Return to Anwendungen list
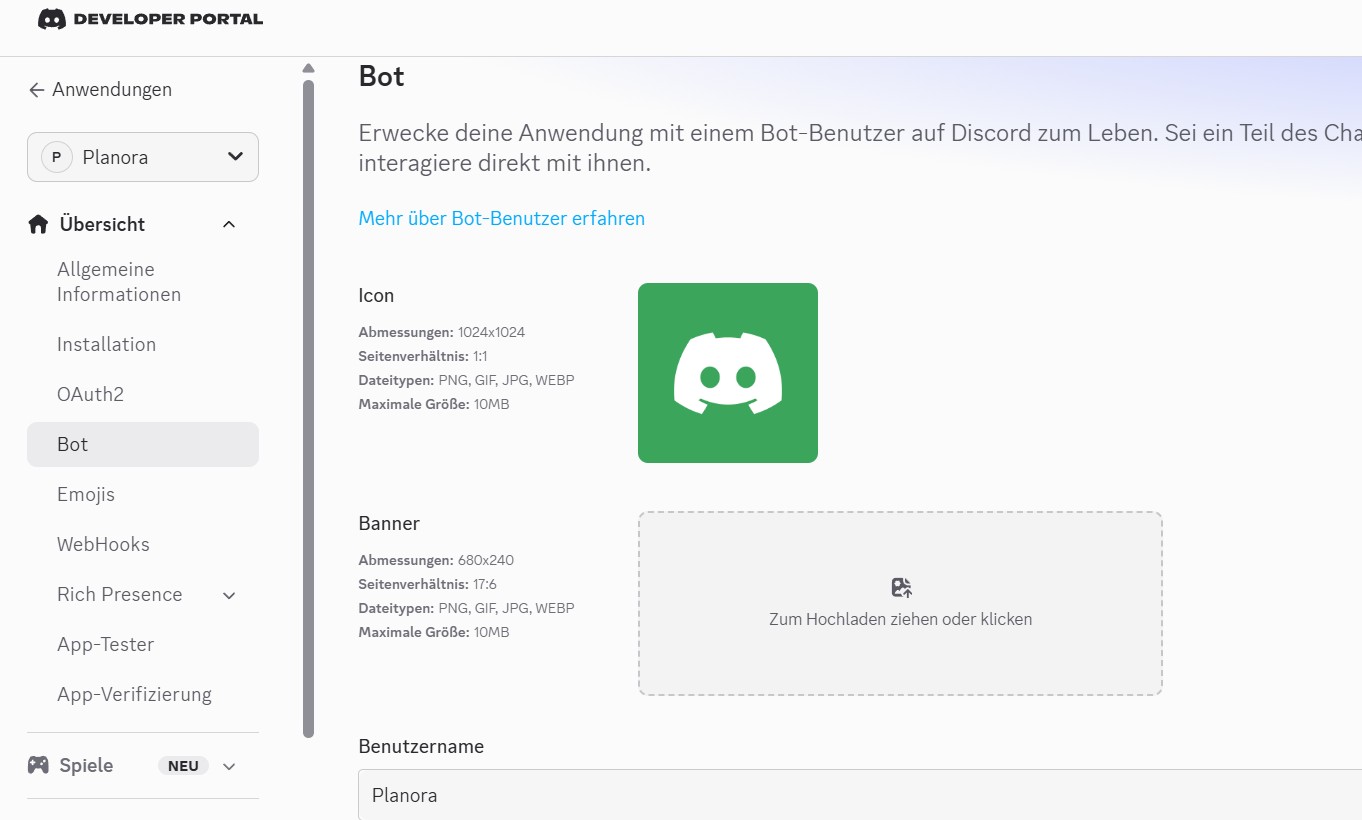The height and width of the screenshot is (820, 1362). pos(112,89)
